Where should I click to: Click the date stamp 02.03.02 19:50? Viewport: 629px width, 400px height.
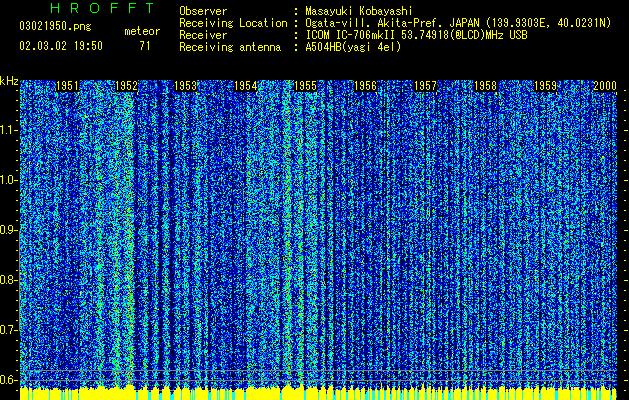(61, 46)
